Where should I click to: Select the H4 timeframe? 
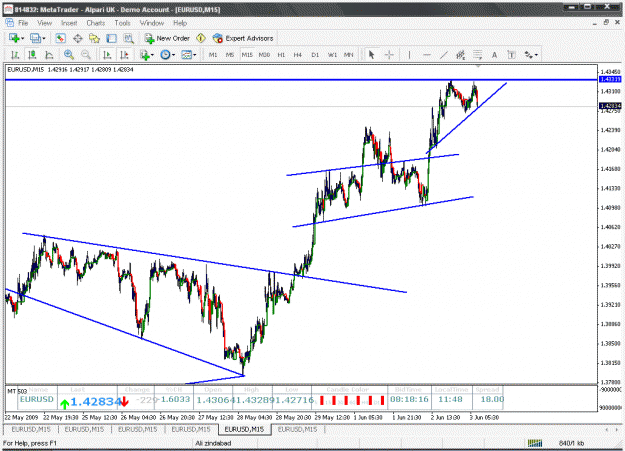(298, 55)
